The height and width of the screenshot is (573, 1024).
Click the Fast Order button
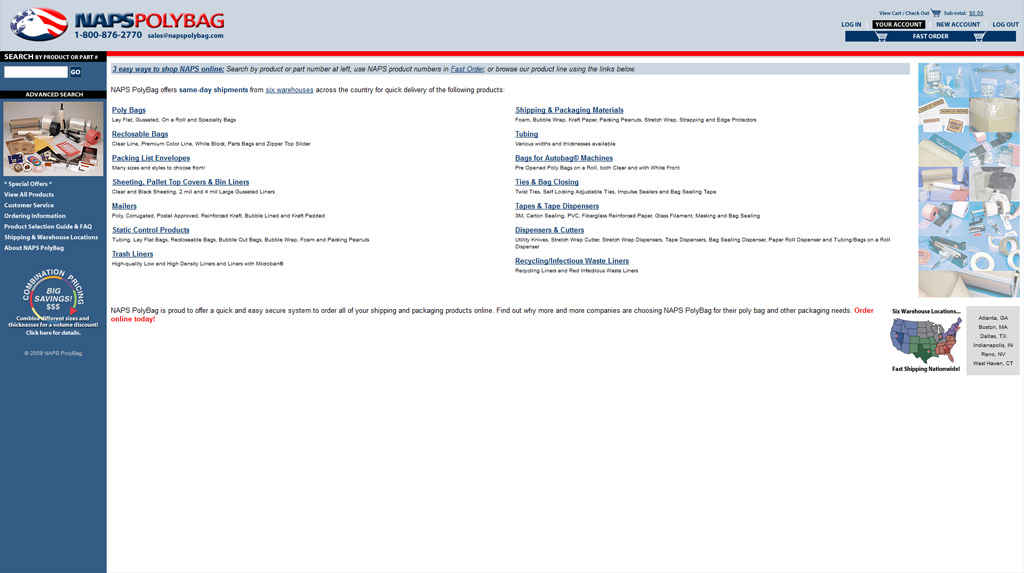930,37
